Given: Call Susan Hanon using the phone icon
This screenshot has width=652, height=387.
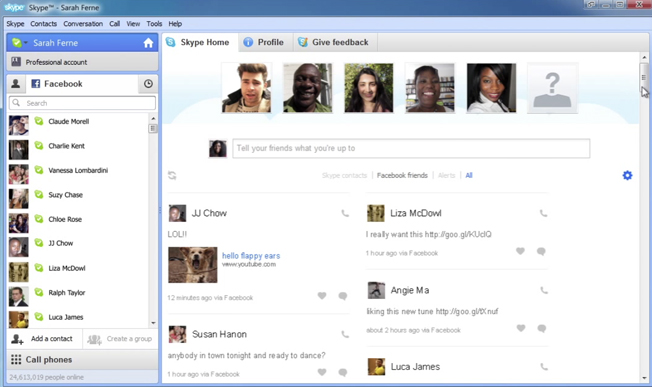Looking at the screenshot, I should click(345, 334).
